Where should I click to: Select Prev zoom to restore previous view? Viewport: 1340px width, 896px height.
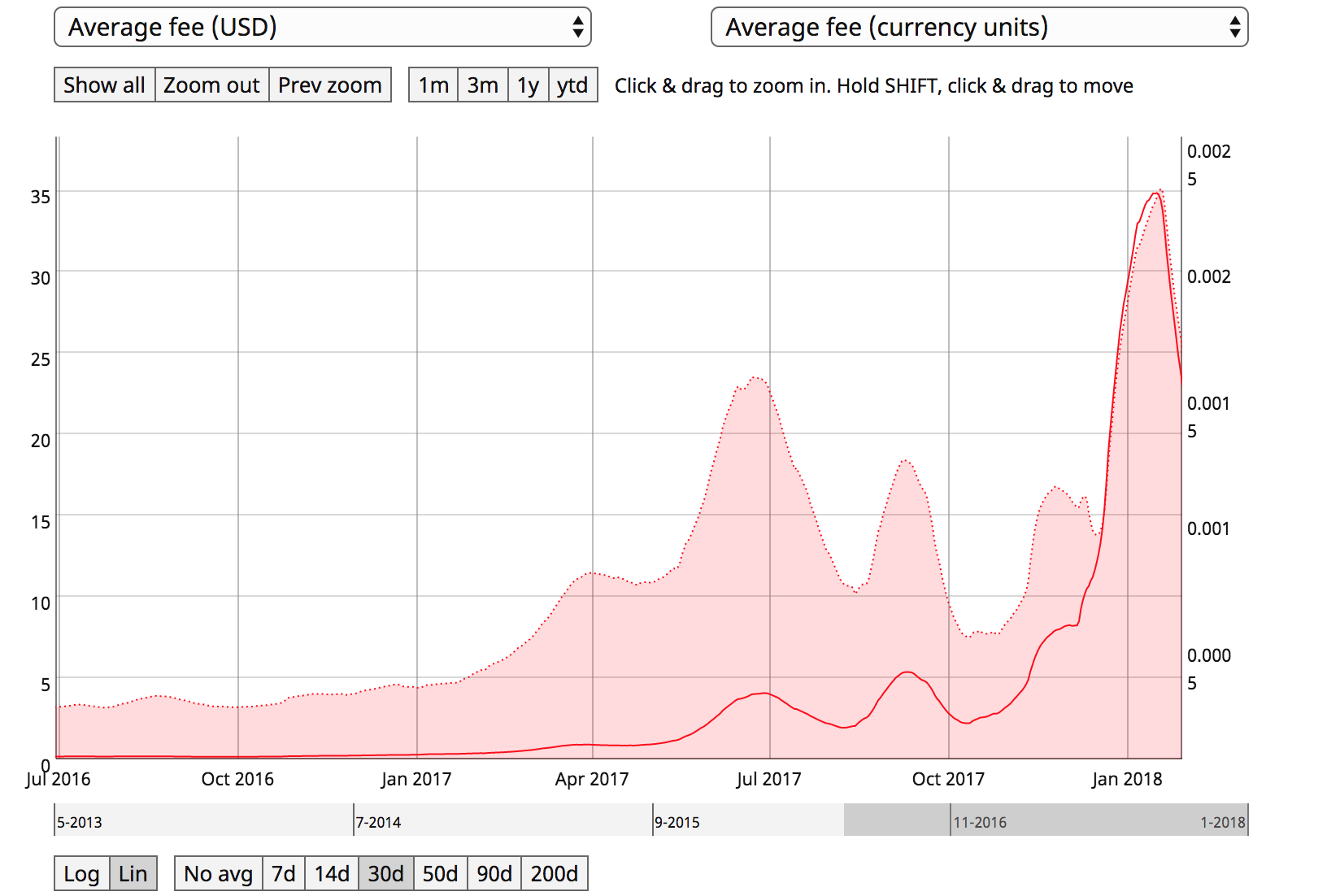coord(329,85)
